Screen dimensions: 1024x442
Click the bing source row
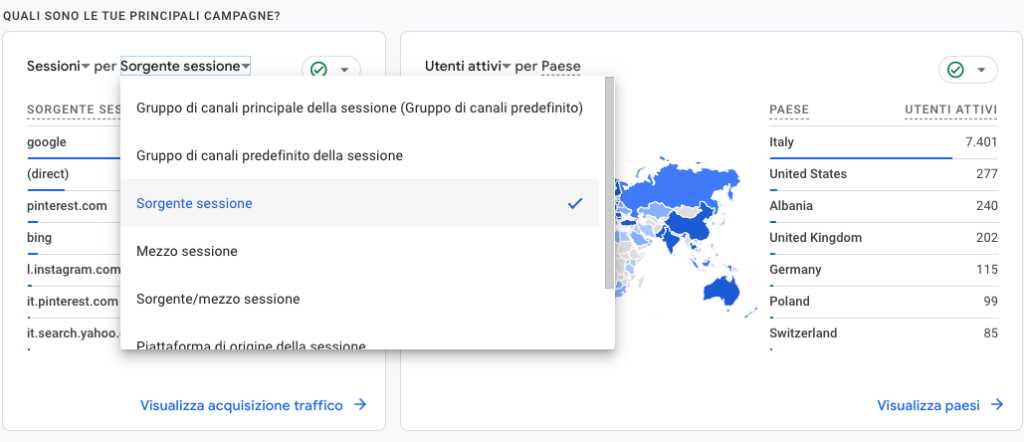(73, 238)
